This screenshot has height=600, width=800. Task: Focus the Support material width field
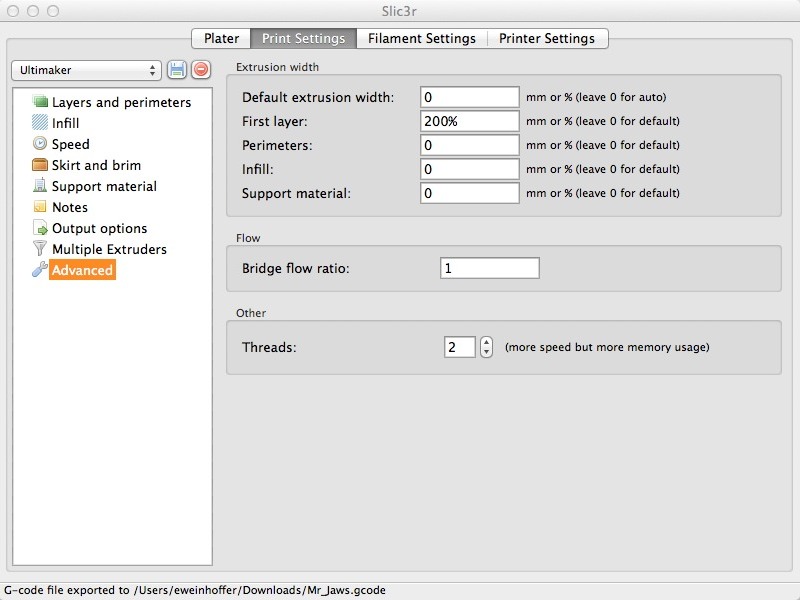[469, 193]
